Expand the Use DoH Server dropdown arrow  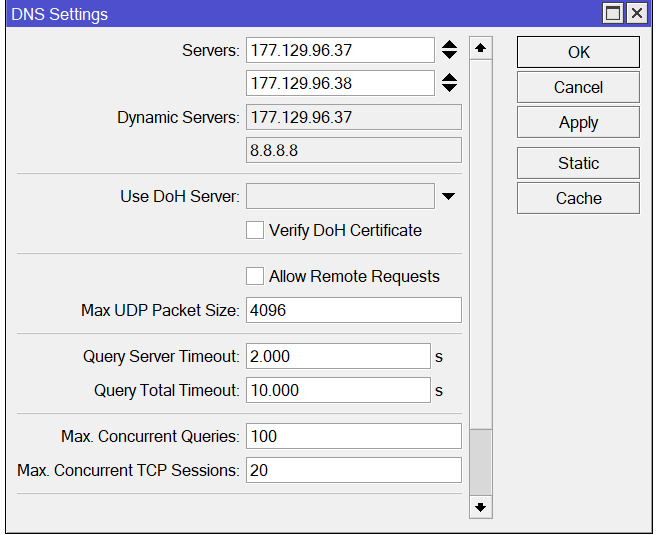[448, 196]
